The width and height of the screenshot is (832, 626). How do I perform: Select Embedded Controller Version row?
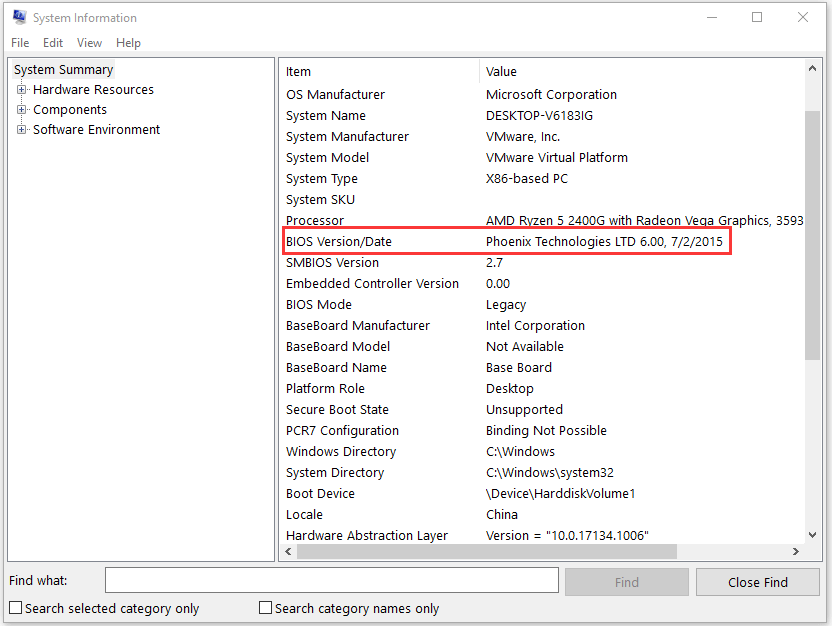click(x=542, y=284)
